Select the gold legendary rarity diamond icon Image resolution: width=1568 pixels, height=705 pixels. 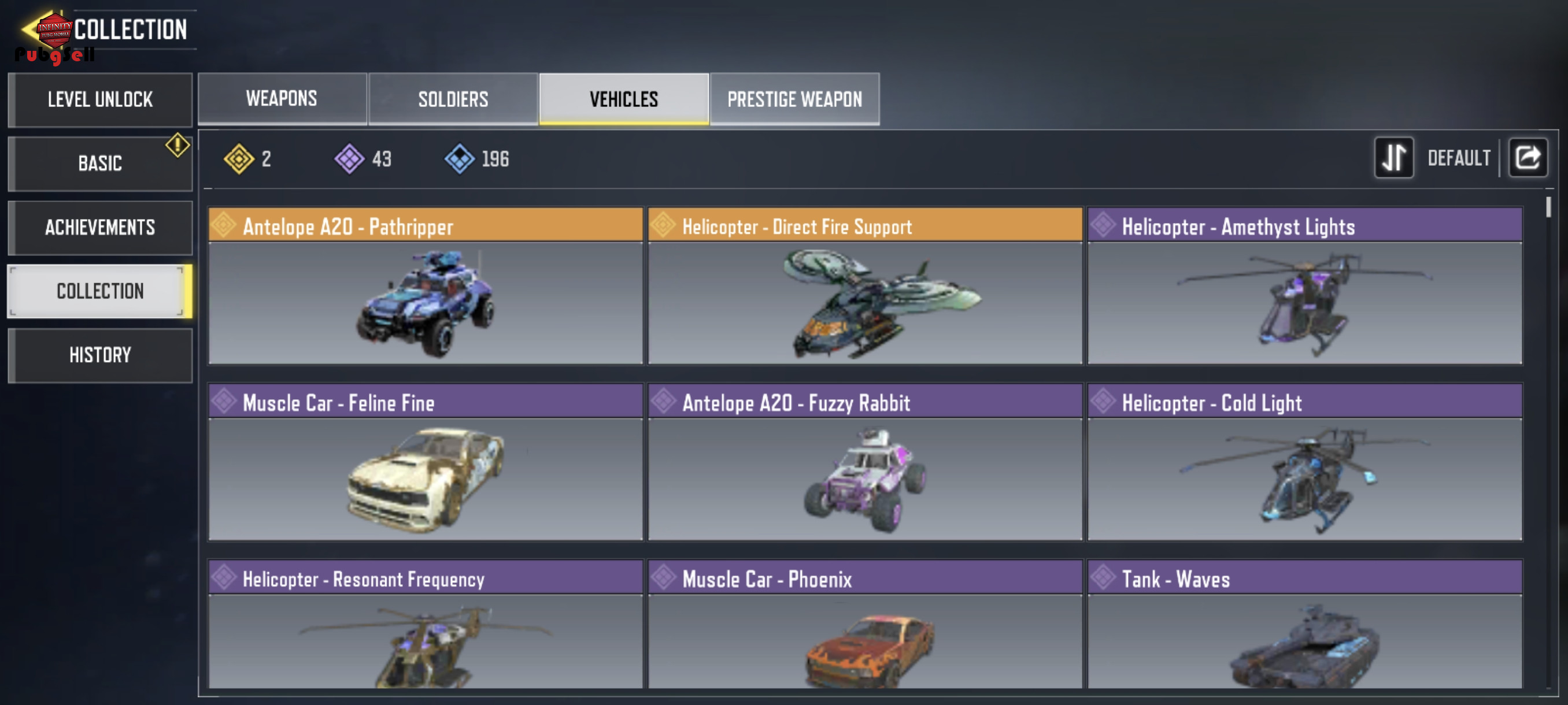[x=239, y=159]
